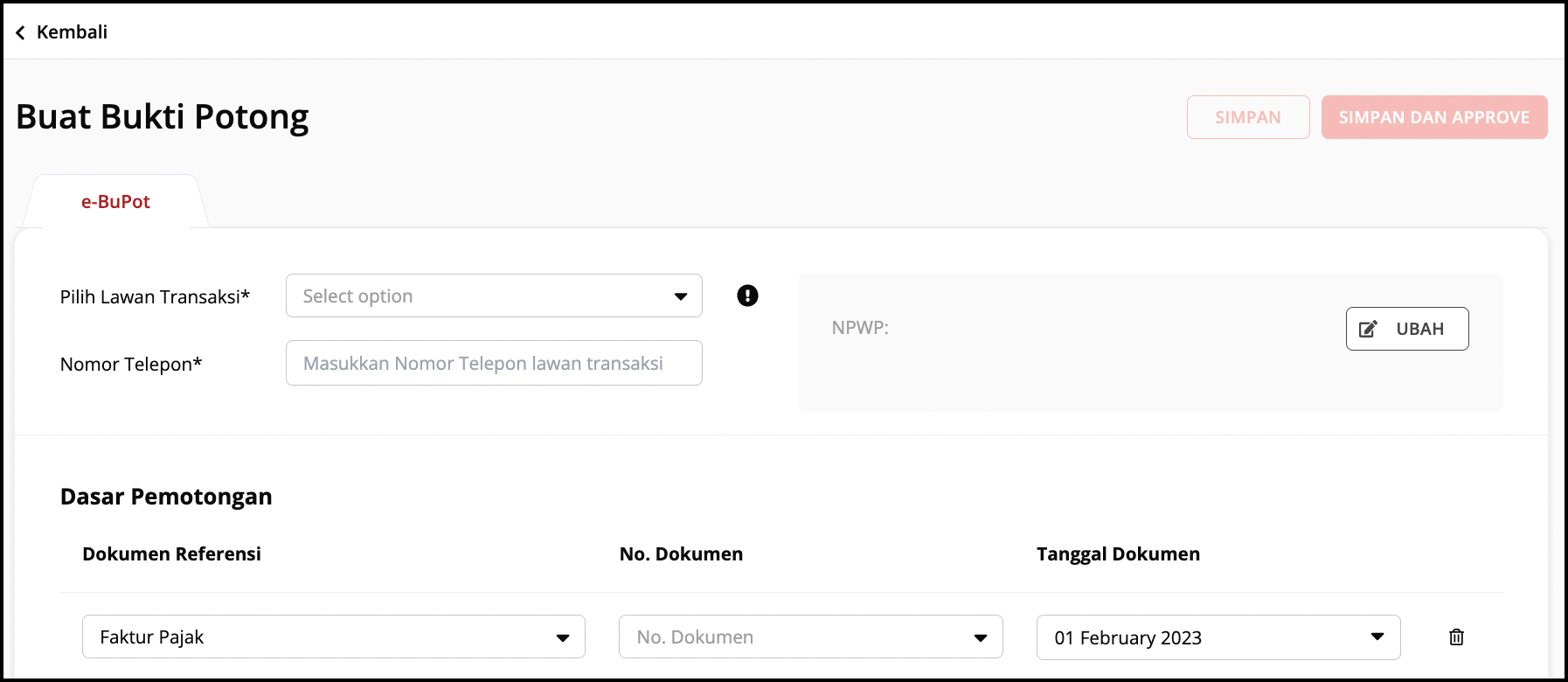Click the Nomor Telepon field label
This screenshot has height=682, width=1568.
[131, 364]
